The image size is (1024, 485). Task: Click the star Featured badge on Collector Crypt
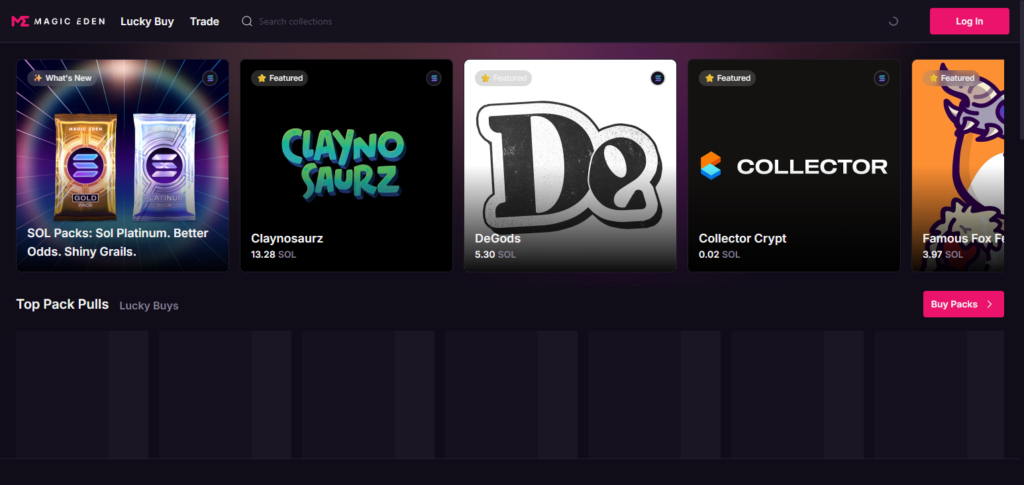[727, 78]
